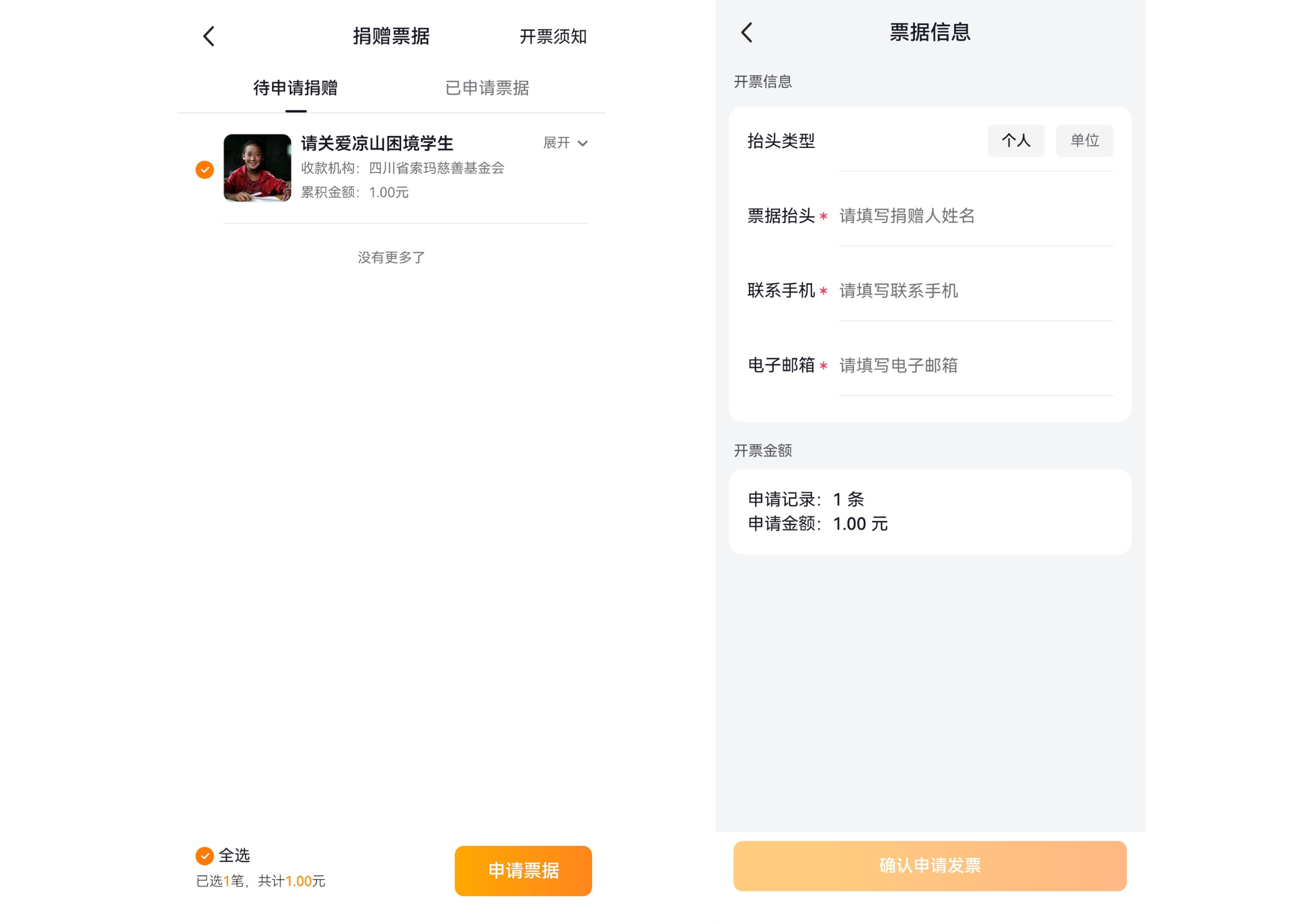Click the 申请金额 1.00 元 summary

[817, 523]
